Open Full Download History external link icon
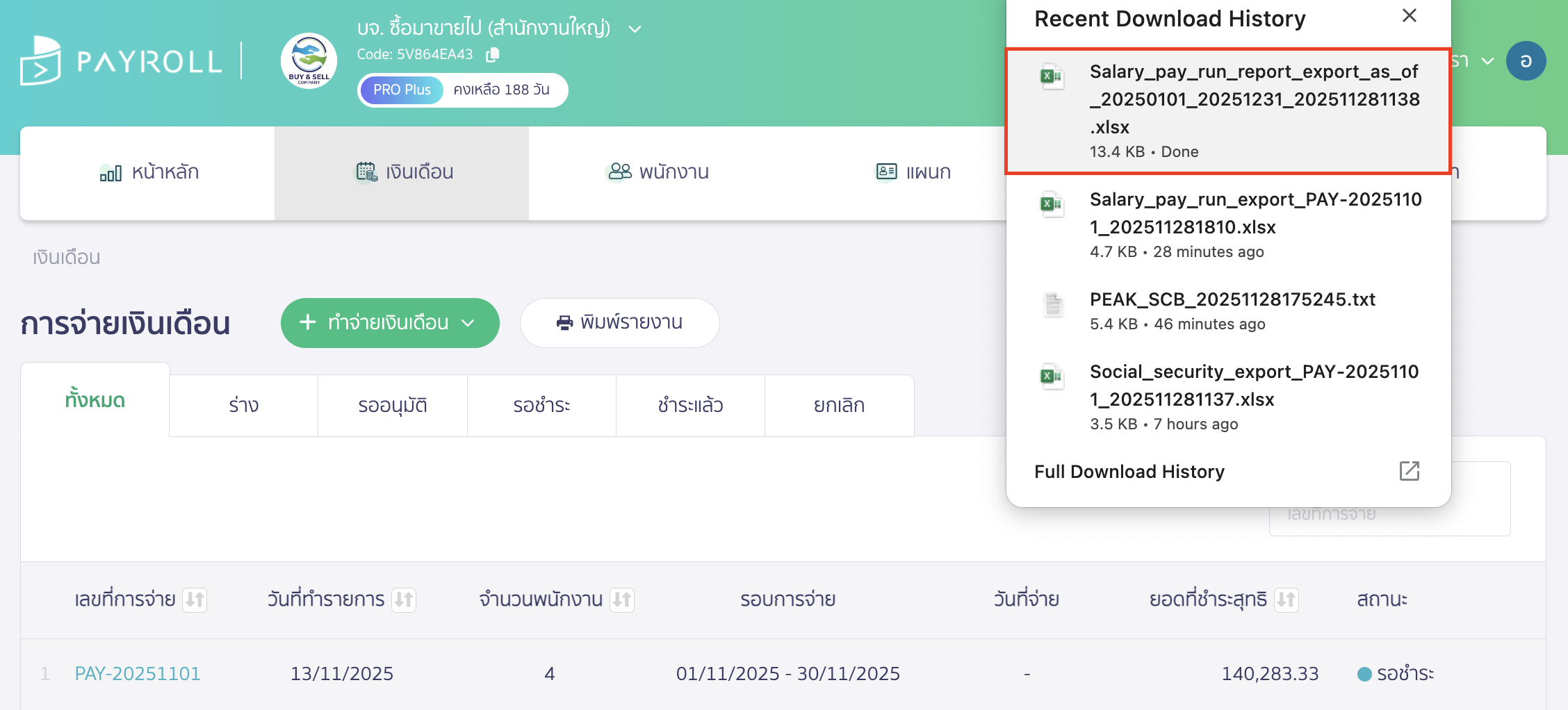Image resolution: width=1568 pixels, height=710 pixels. [x=1409, y=471]
